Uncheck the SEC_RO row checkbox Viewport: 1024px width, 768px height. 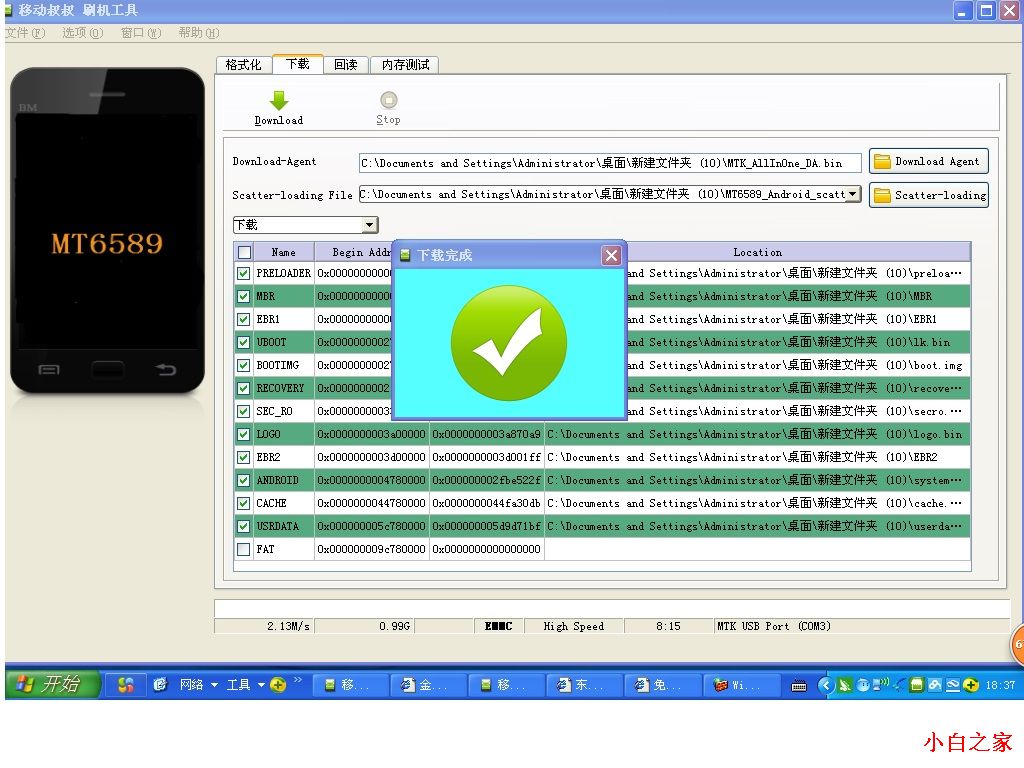point(244,411)
